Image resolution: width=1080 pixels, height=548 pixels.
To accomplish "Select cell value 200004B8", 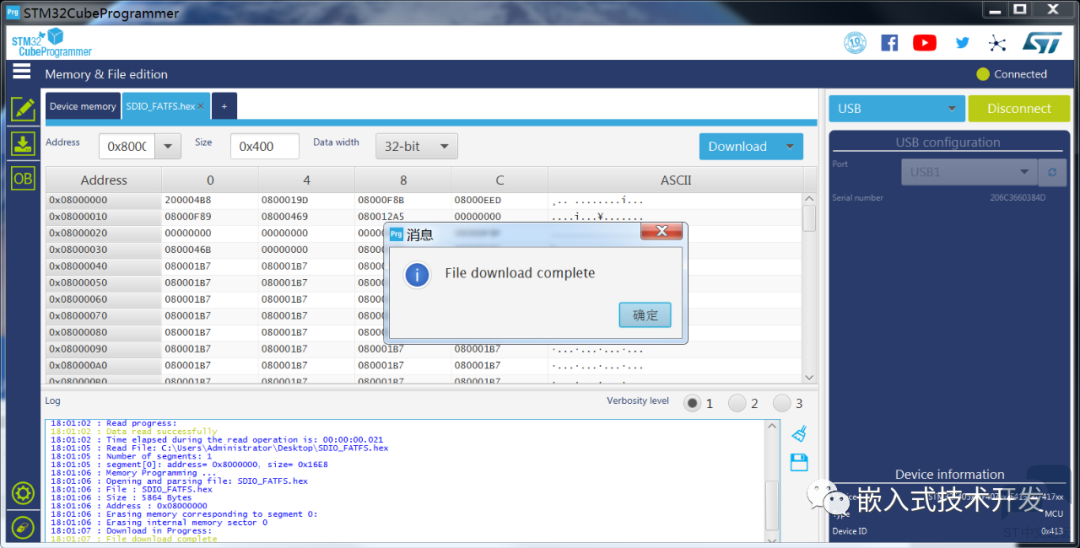I will point(187,200).
